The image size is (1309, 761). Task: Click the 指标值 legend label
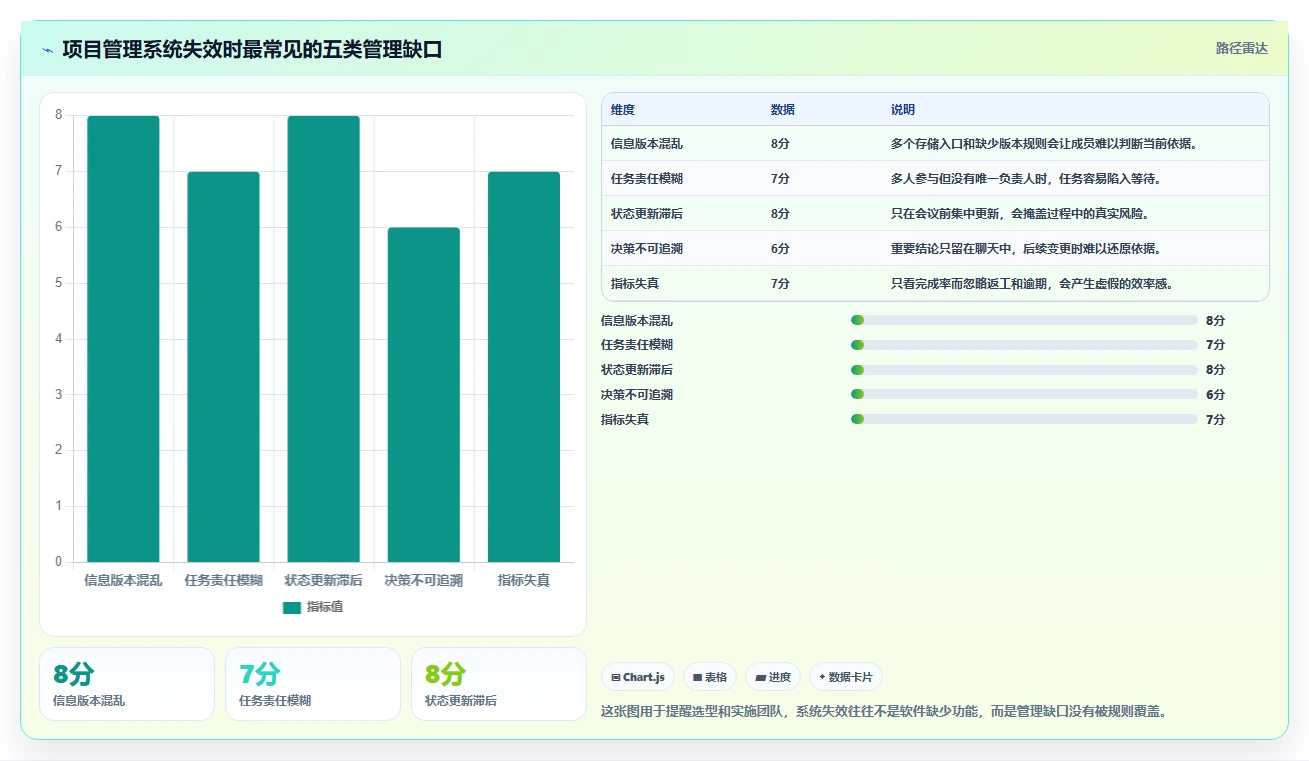(325, 607)
